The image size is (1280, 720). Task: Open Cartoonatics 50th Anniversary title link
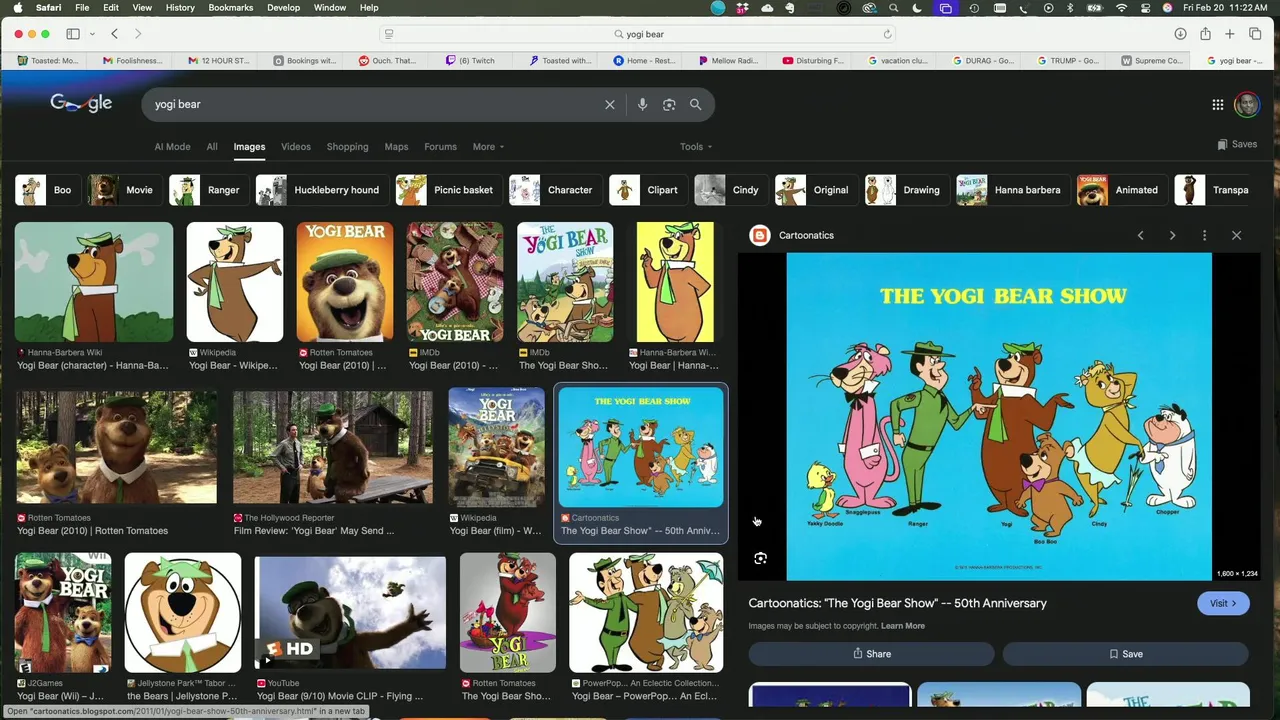coord(897,603)
